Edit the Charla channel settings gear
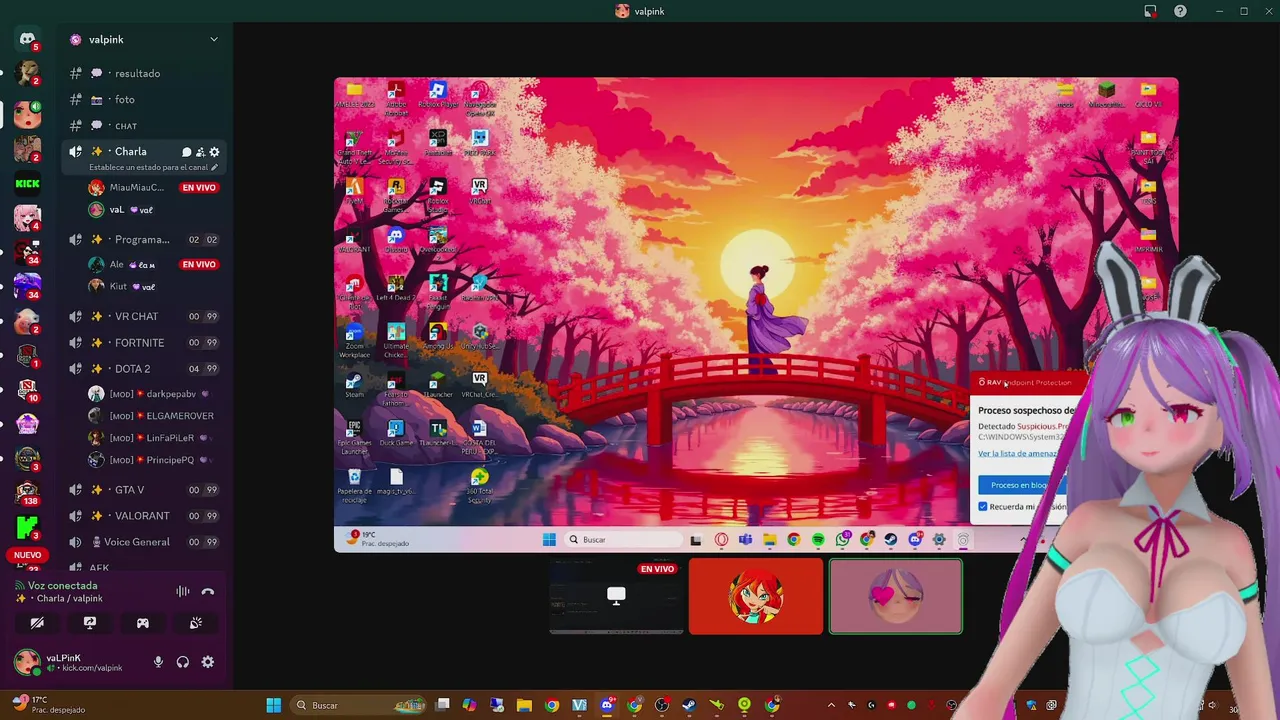The image size is (1280, 720). pyautogui.click(x=214, y=152)
